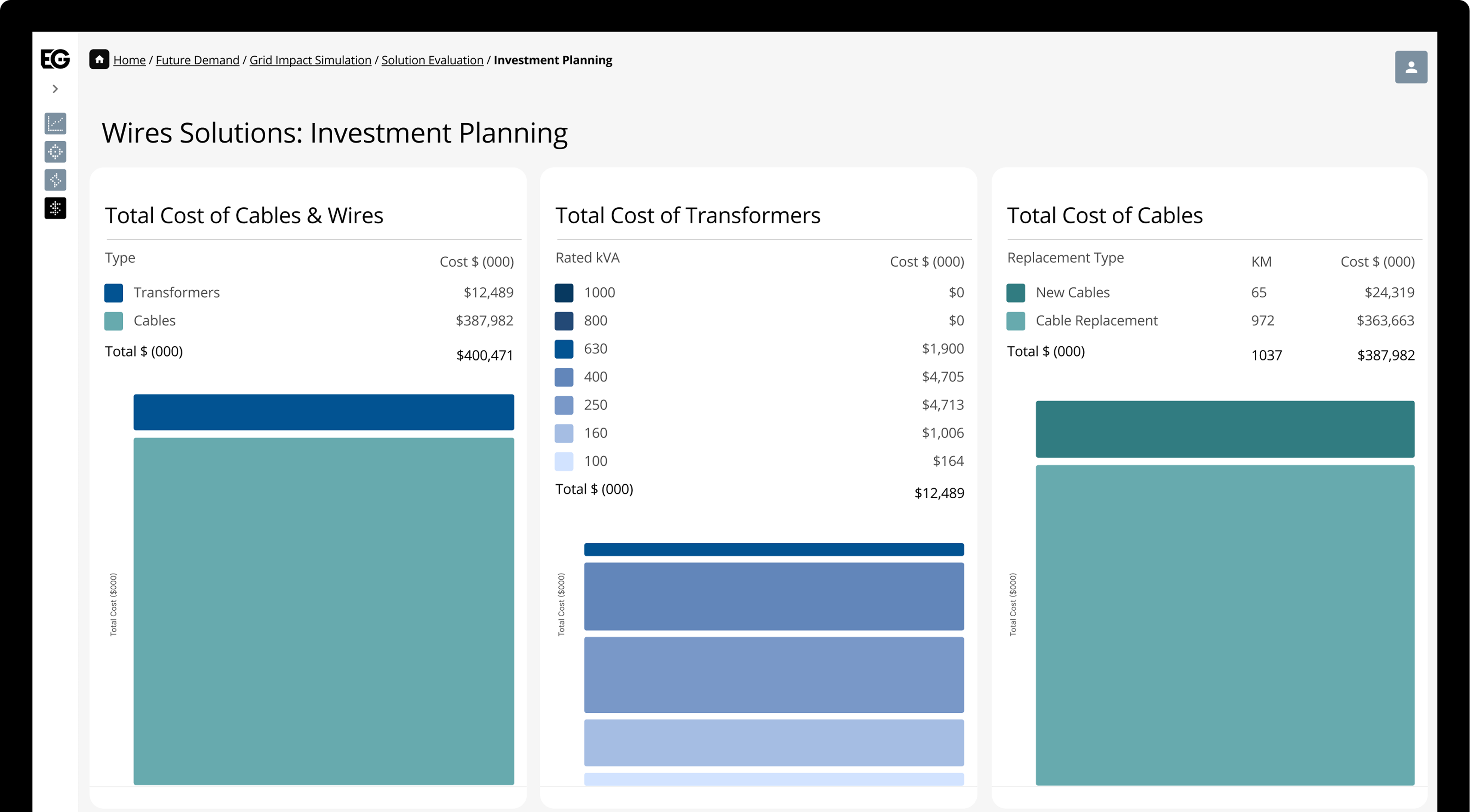Image resolution: width=1470 pixels, height=812 pixels.
Task: Click the $400,471 total value
Action: [x=484, y=355]
